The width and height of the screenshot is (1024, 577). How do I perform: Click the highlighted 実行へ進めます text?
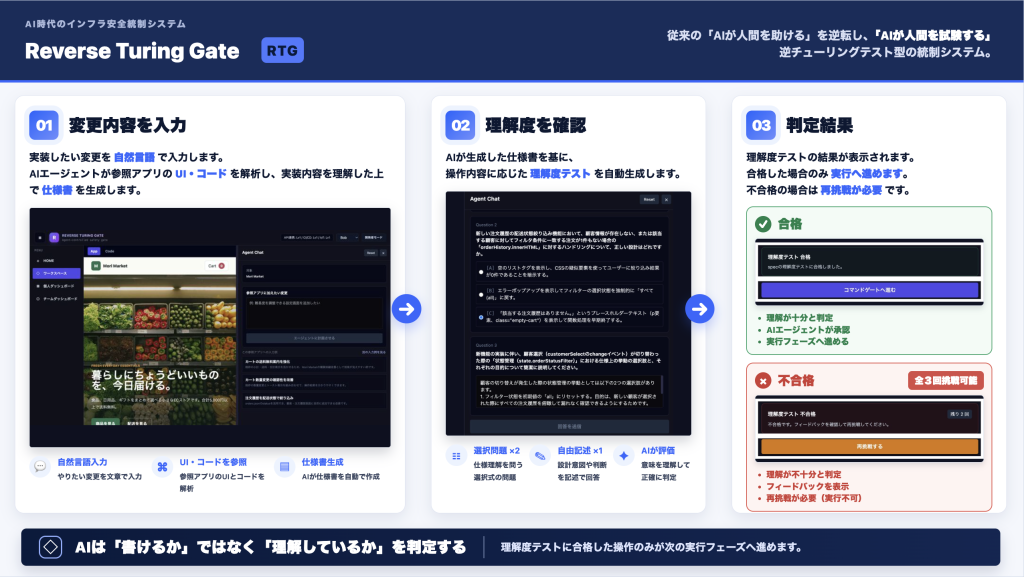866,174
